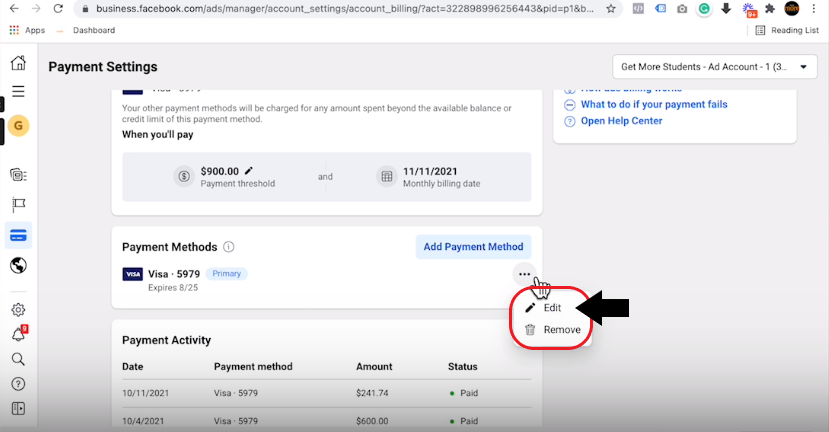The width and height of the screenshot is (829, 432).
Task: Click the Payment Activity heading
Action: click(x=167, y=340)
